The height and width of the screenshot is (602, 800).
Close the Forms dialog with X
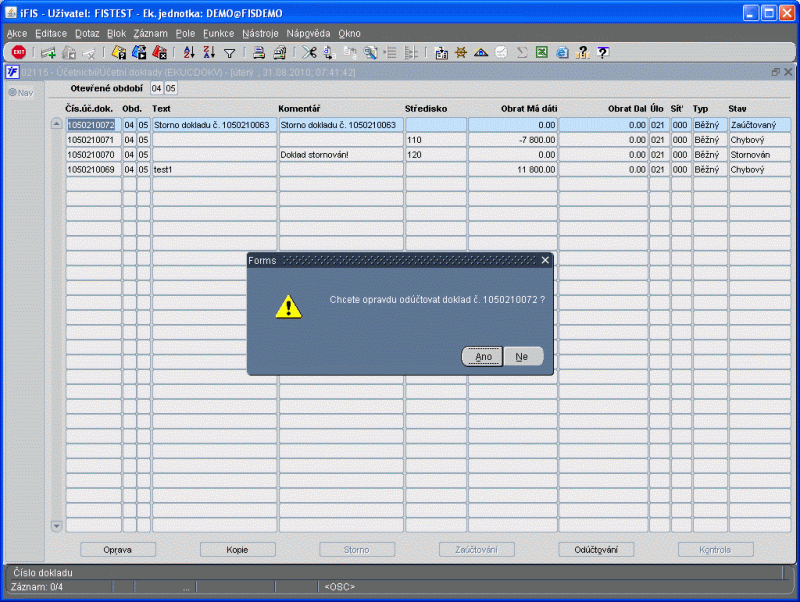545,260
